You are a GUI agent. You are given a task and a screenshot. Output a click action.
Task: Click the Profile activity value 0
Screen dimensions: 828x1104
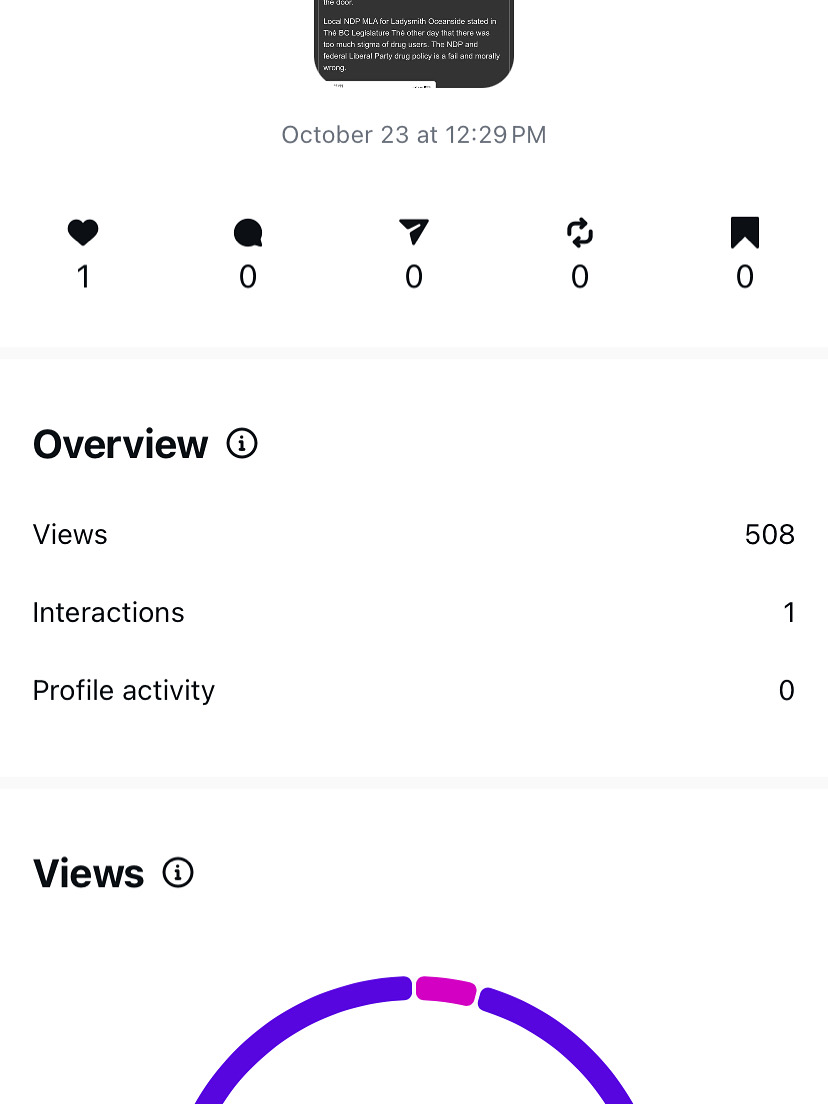pos(786,690)
